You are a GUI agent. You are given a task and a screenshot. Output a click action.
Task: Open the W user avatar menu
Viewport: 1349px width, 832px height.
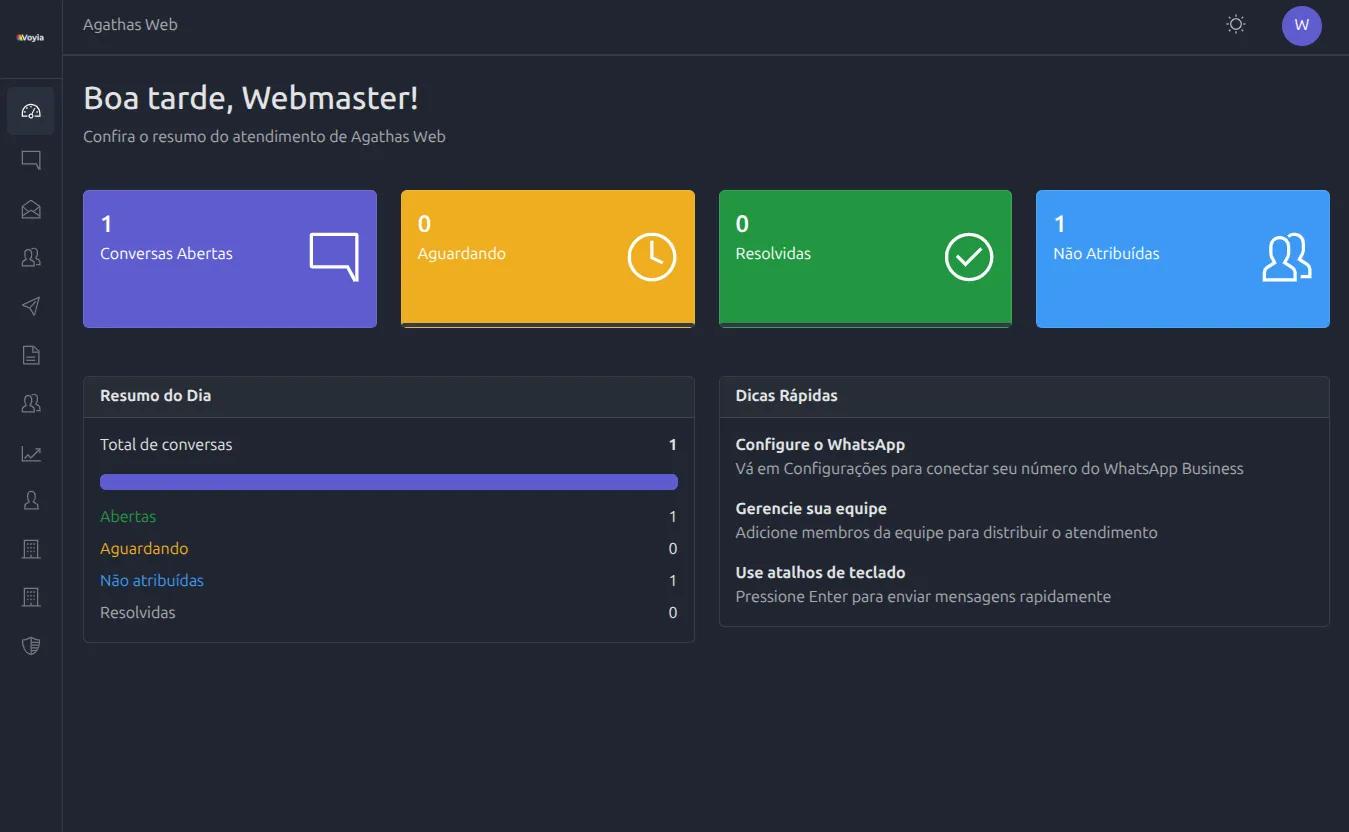(x=1301, y=26)
